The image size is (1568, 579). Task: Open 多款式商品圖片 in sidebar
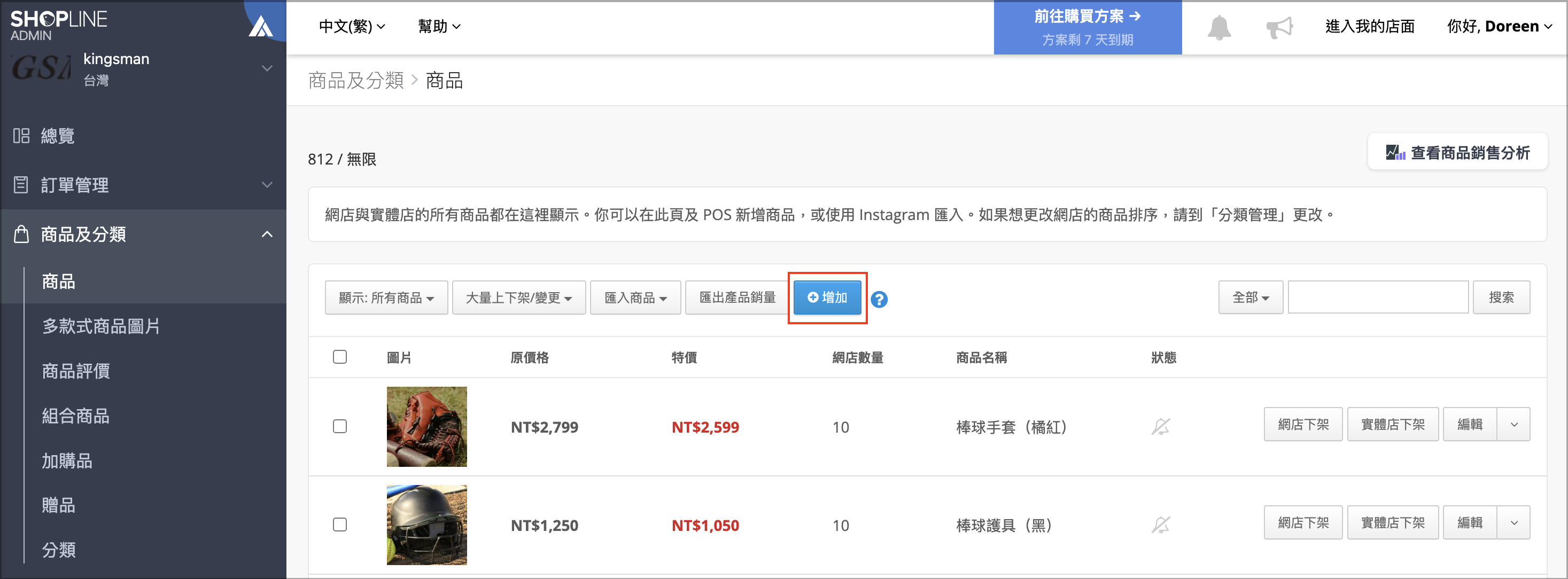point(101,326)
